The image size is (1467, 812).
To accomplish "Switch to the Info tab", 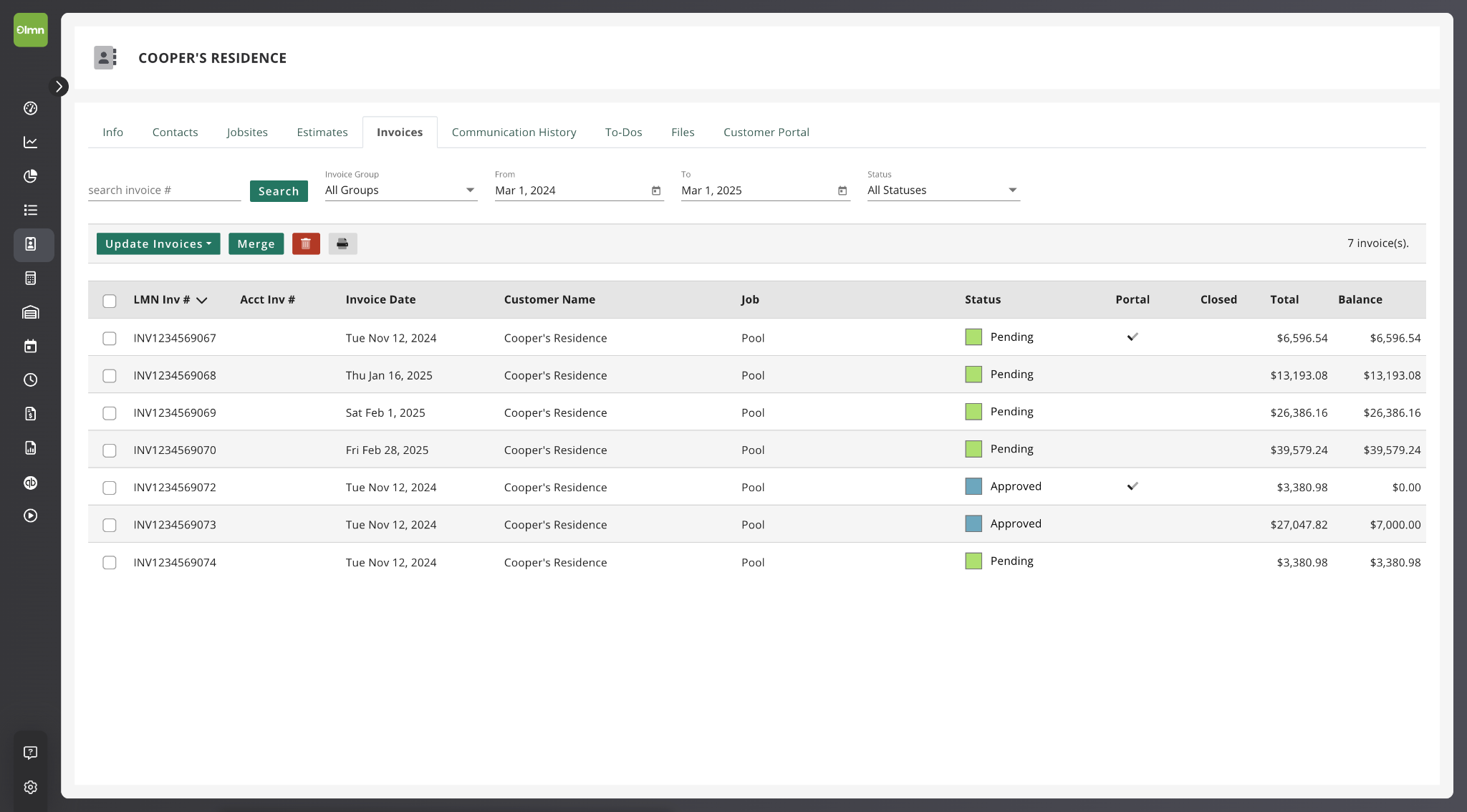I will coord(112,132).
